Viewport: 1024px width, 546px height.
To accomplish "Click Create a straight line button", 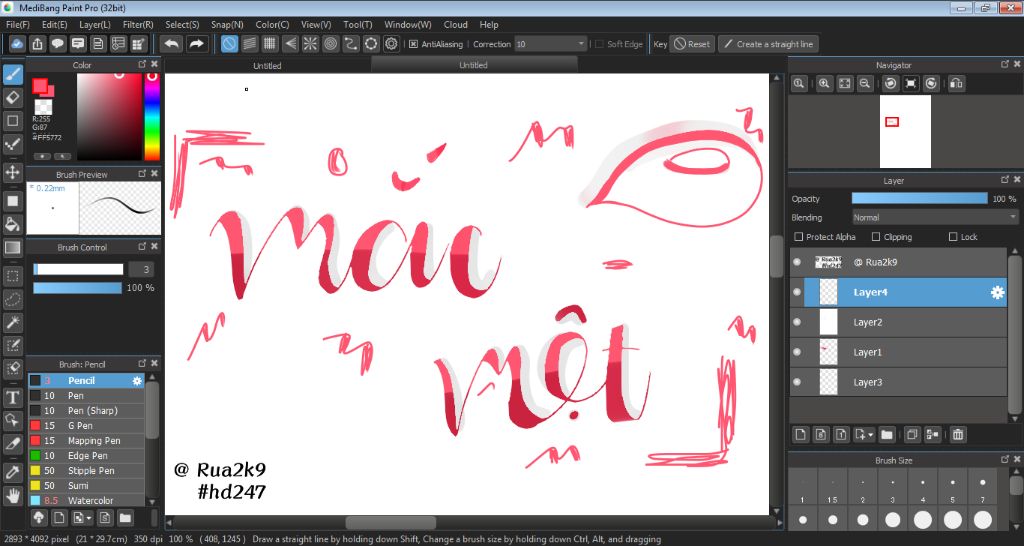I will [768, 44].
